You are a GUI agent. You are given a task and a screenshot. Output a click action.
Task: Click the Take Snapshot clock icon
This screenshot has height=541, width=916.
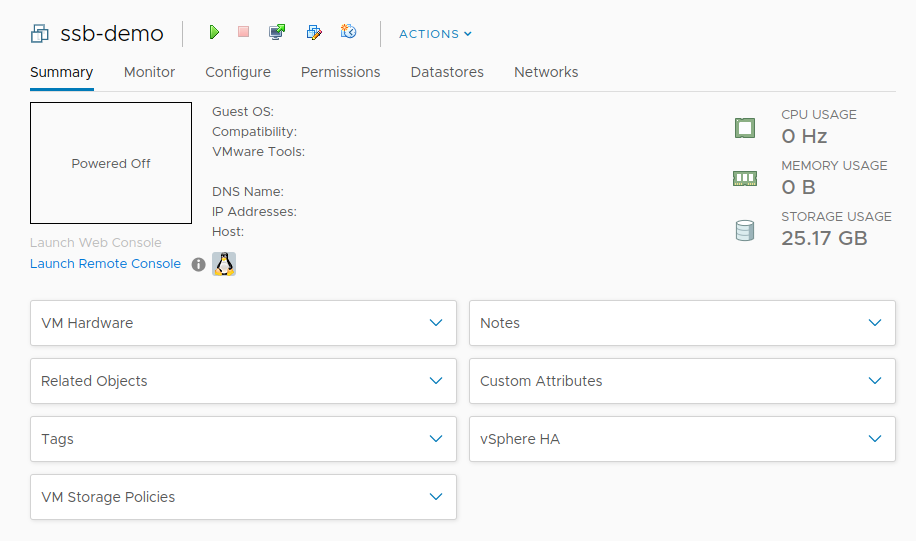click(348, 33)
